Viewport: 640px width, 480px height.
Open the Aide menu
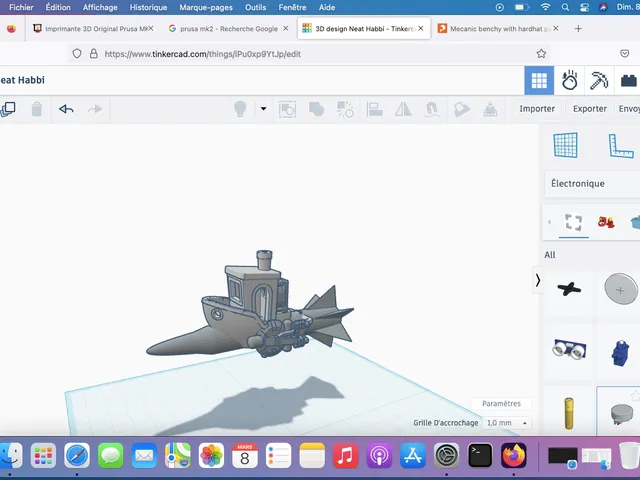point(327,7)
